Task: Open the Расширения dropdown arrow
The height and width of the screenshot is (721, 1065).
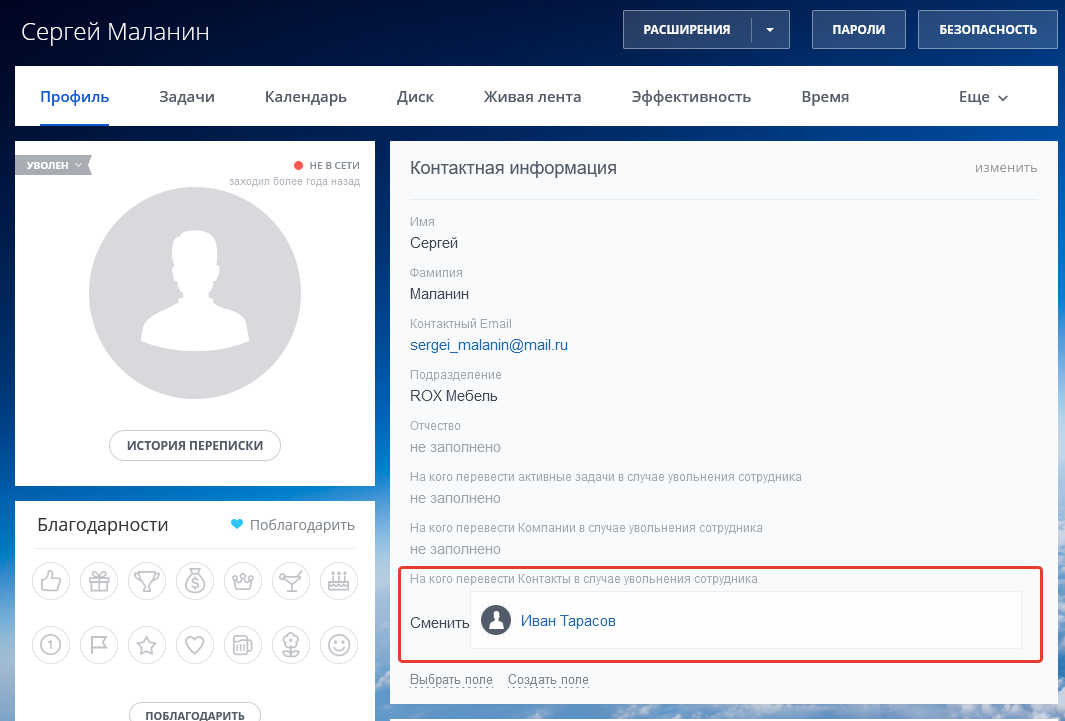Action: pos(770,30)
